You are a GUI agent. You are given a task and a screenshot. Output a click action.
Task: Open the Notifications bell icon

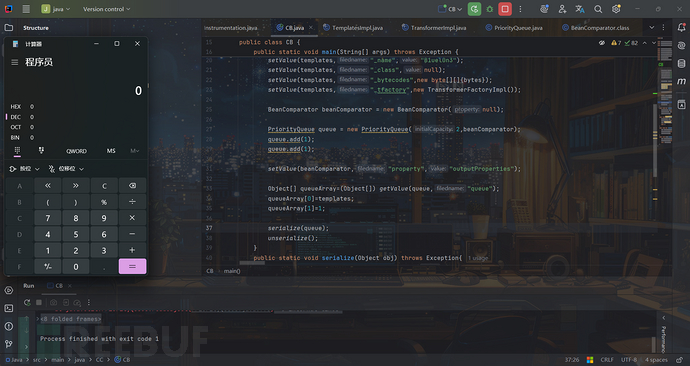[681, 27]
